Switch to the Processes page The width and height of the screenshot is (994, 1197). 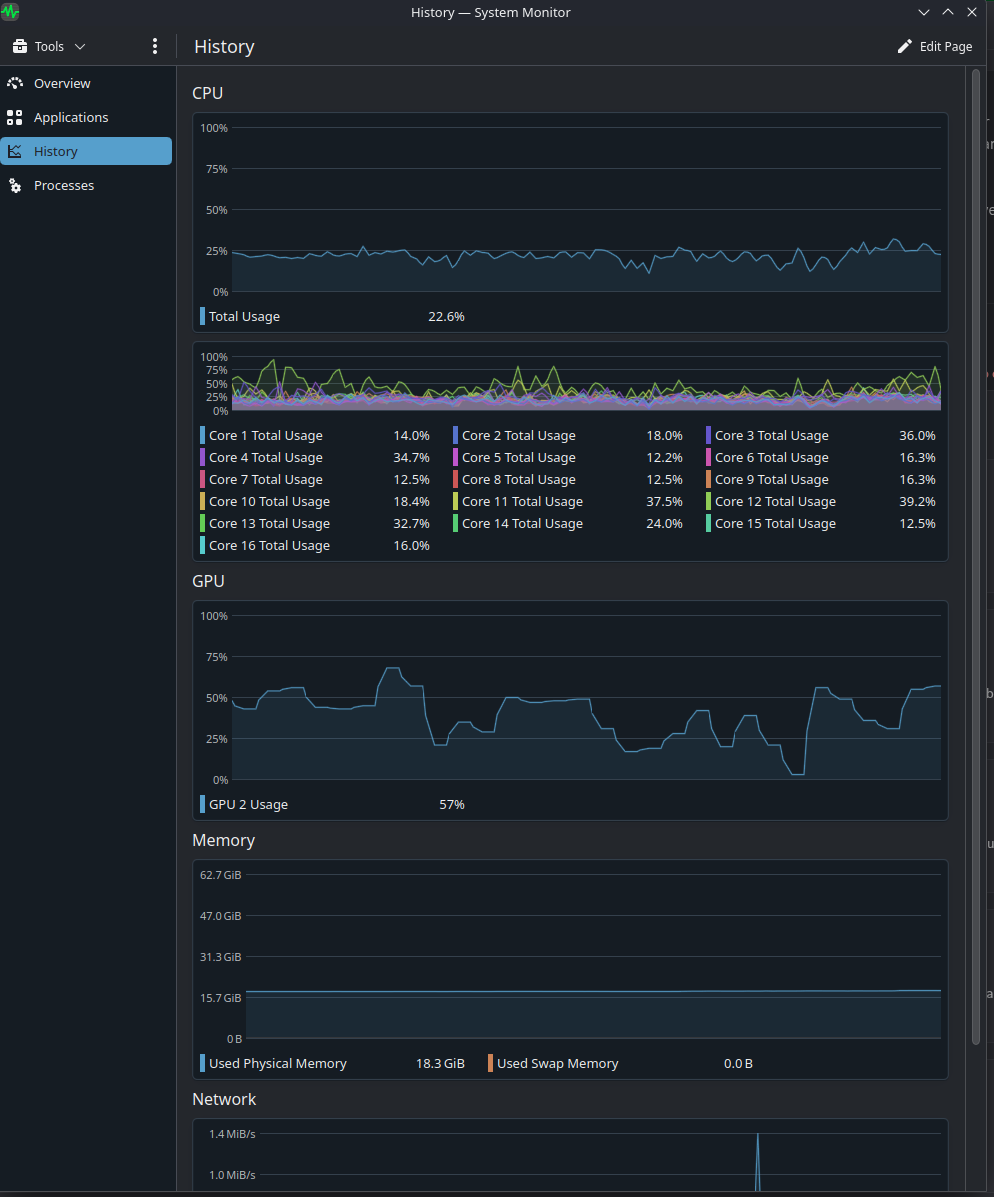[64, 185]
